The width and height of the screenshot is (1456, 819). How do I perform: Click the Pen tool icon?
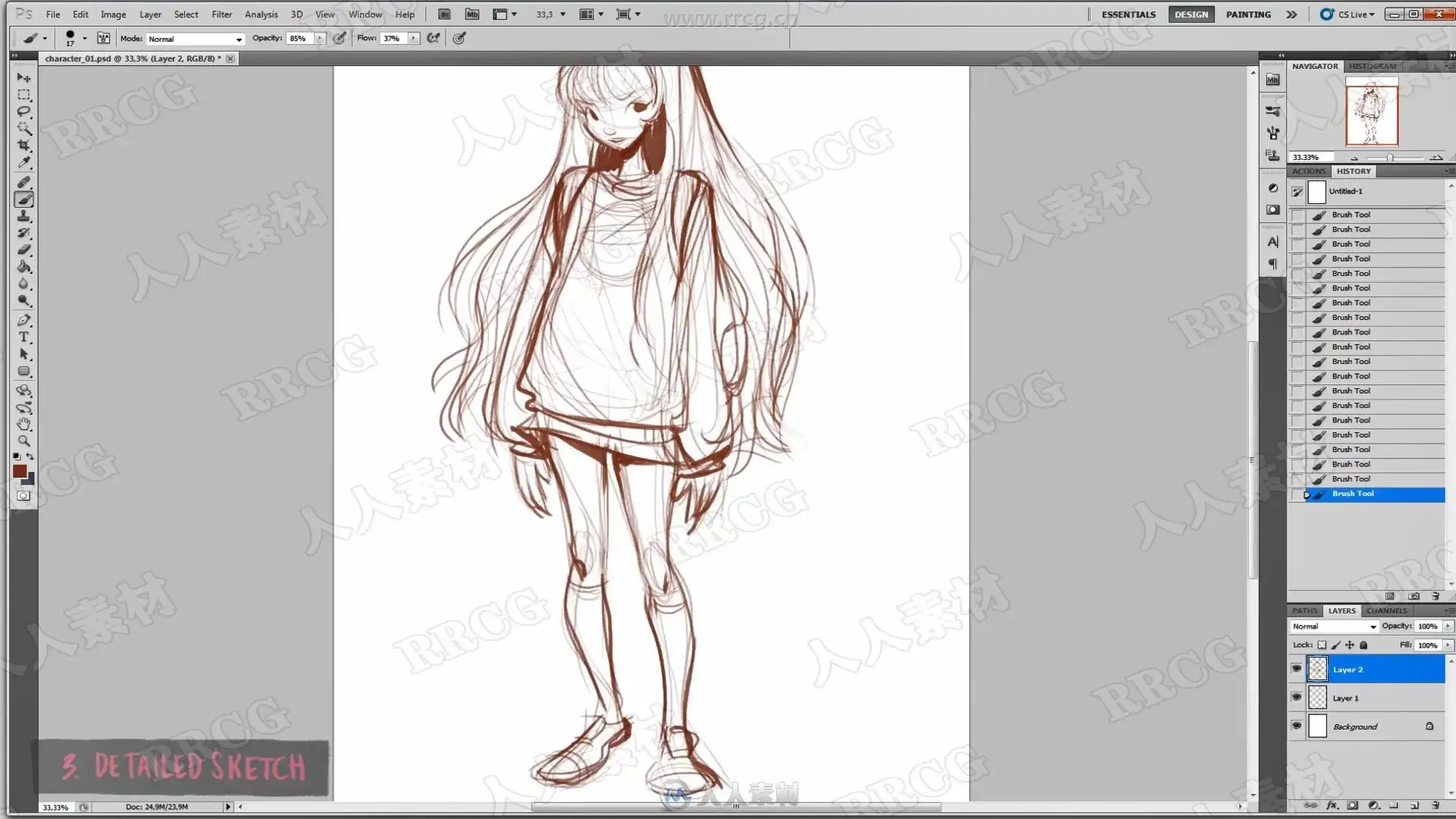pyautogui.click(x=24, y=320)
